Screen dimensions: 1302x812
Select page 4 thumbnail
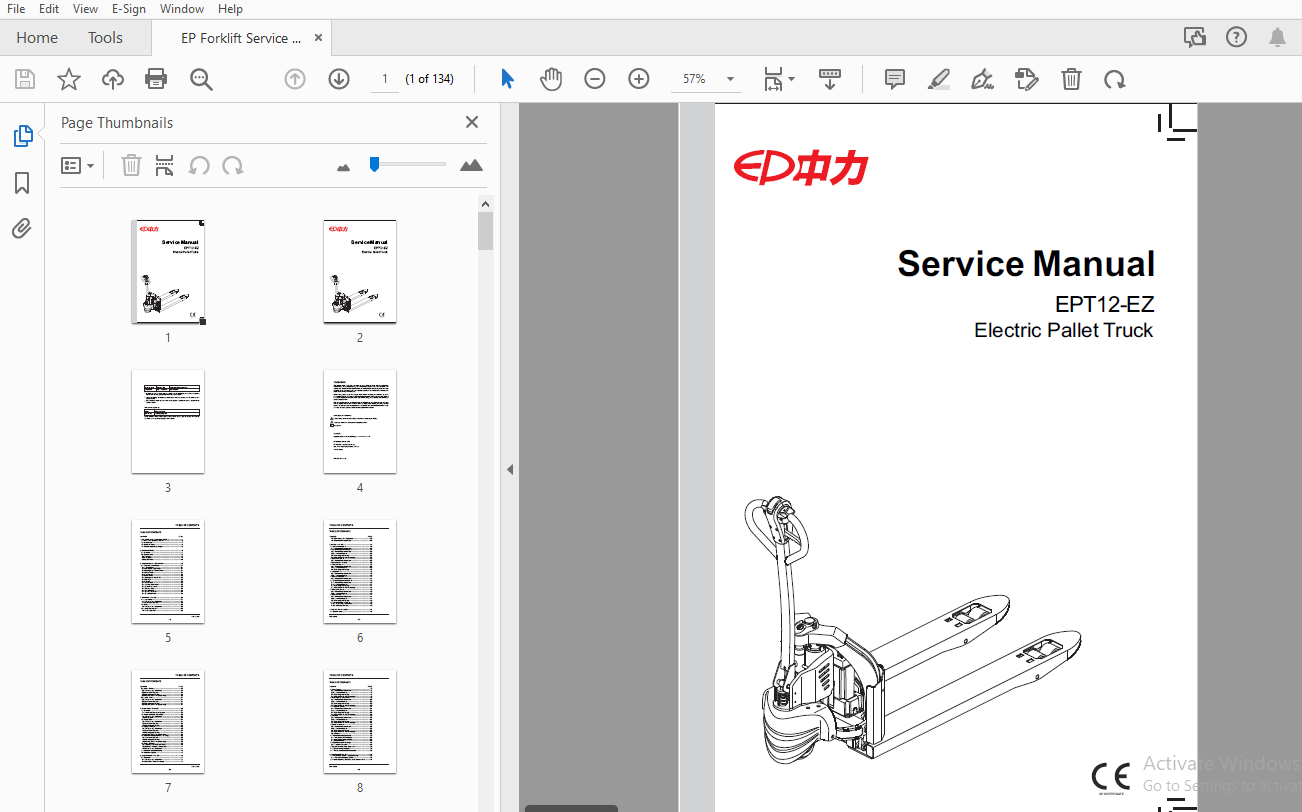(360, 422)
